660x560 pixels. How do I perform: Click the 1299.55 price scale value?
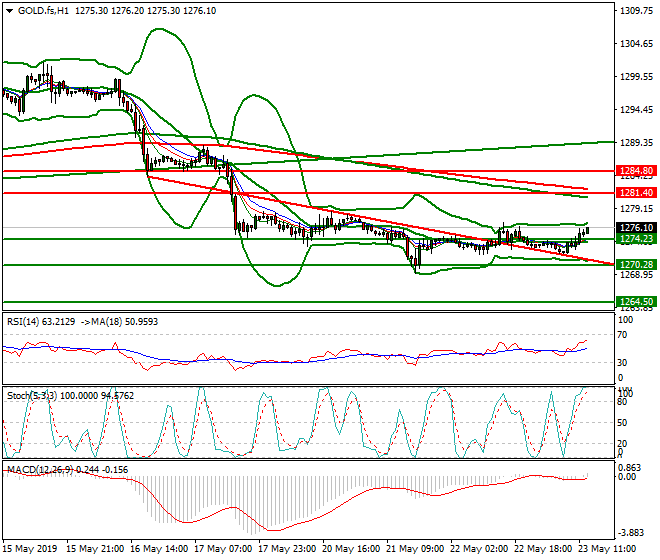pyautogui.click(x=637, y=77)
